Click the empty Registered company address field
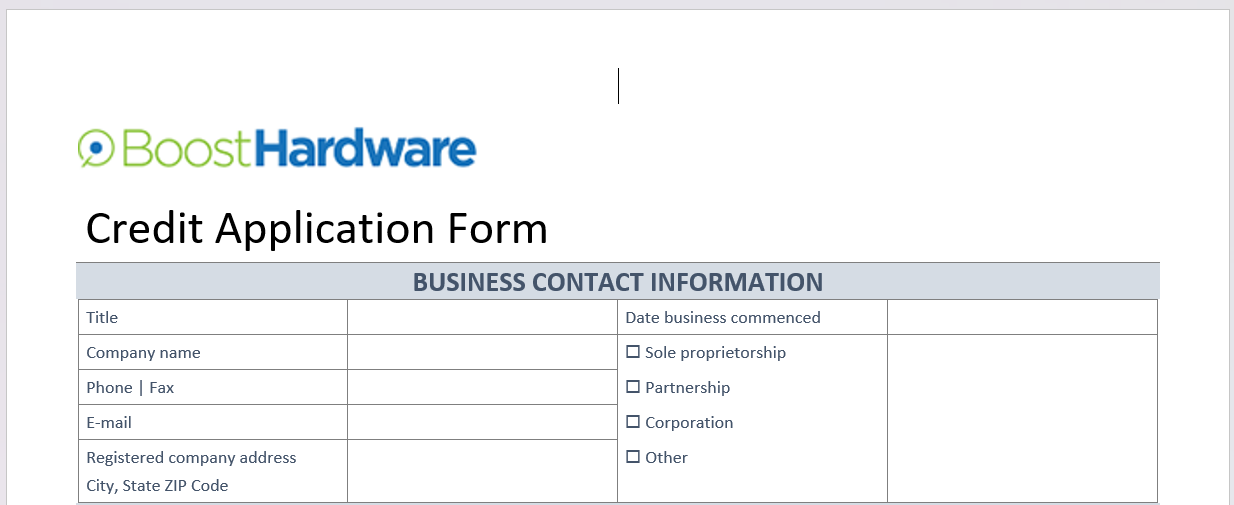The image size is (1234, 505). [x=482, y=471]
